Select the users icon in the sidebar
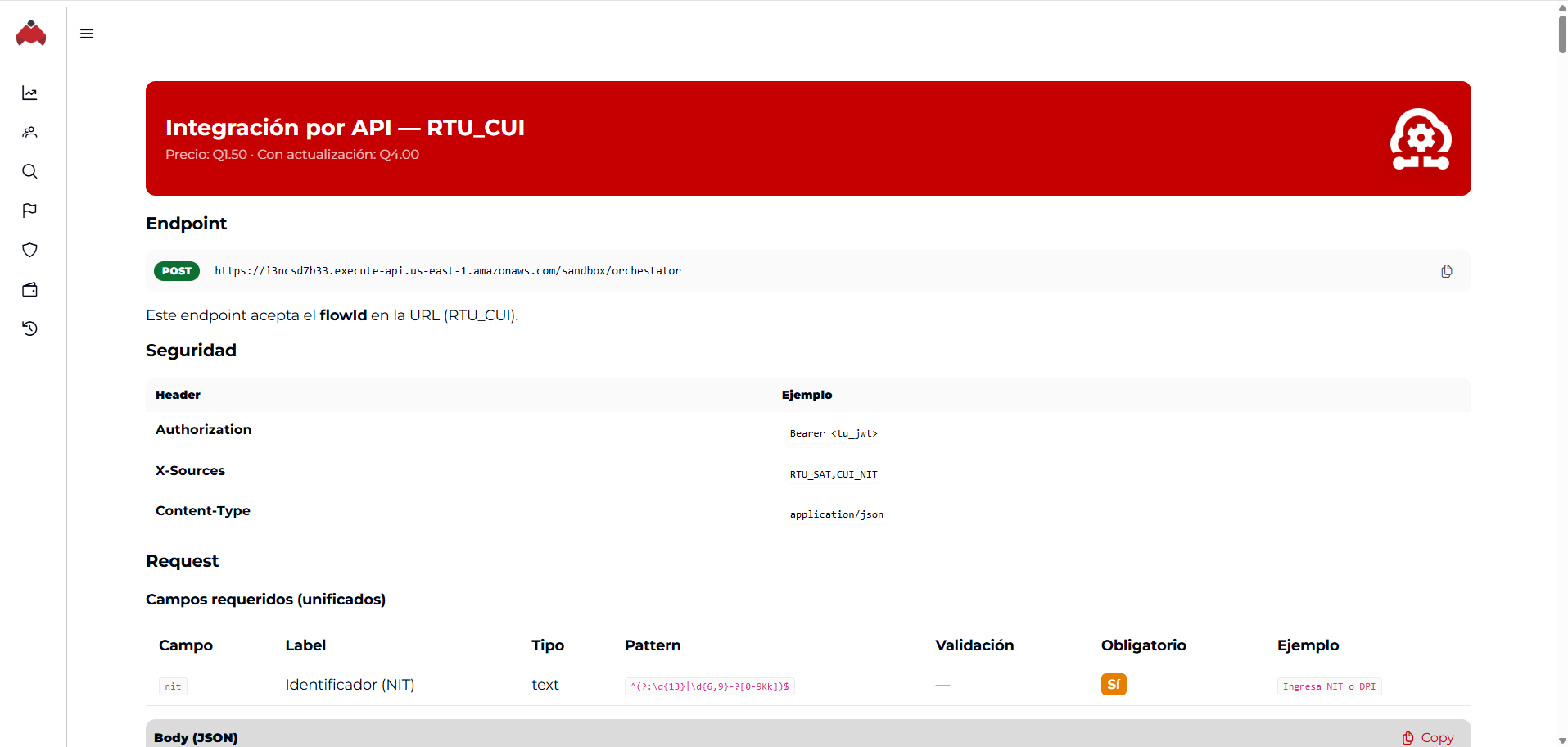The width and height of the screenshot is (1568, 747). pyautogui.click(x=29, y=132)
